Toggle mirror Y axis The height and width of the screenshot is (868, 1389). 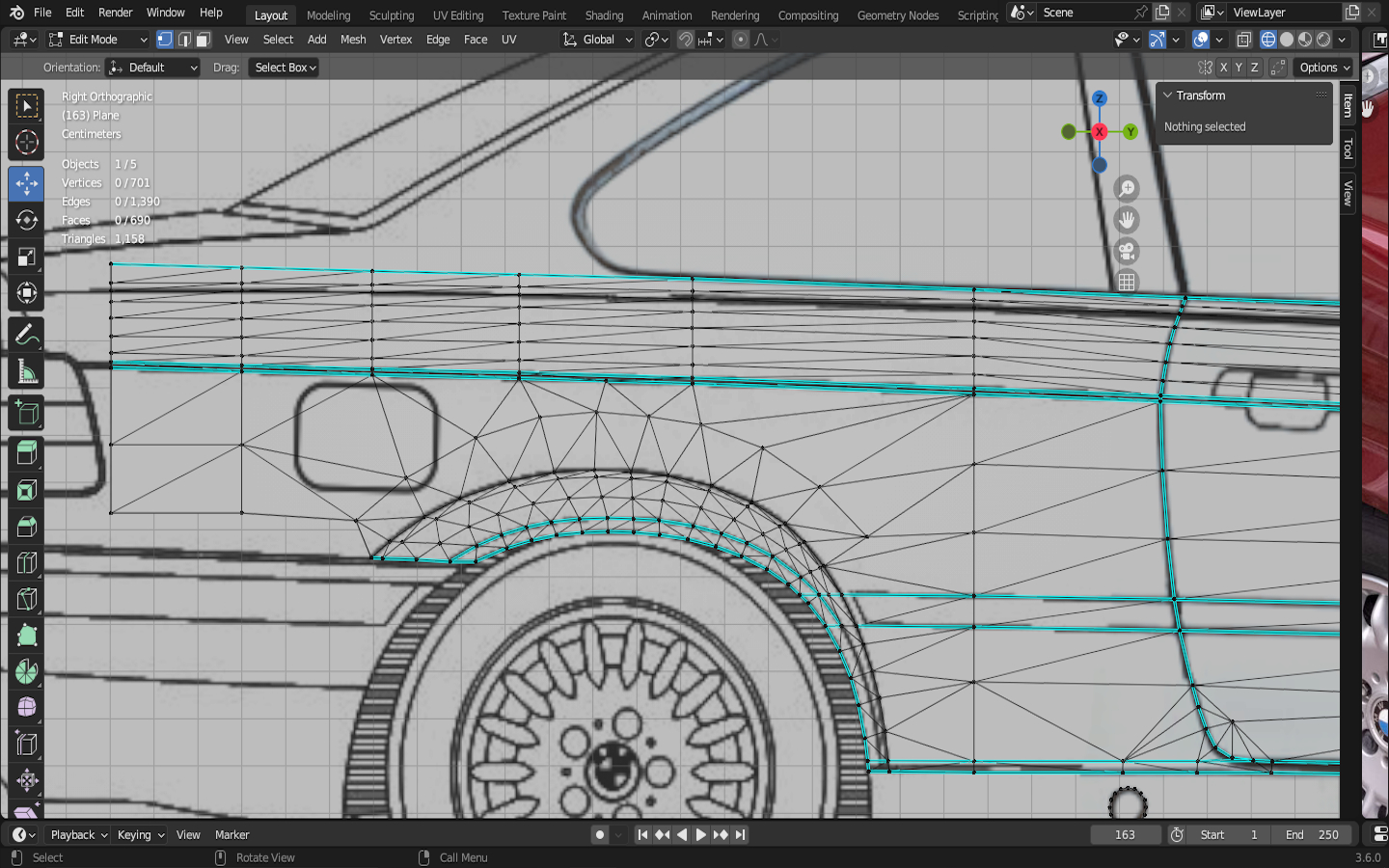pyautogui.click(x=1239, y=68)
